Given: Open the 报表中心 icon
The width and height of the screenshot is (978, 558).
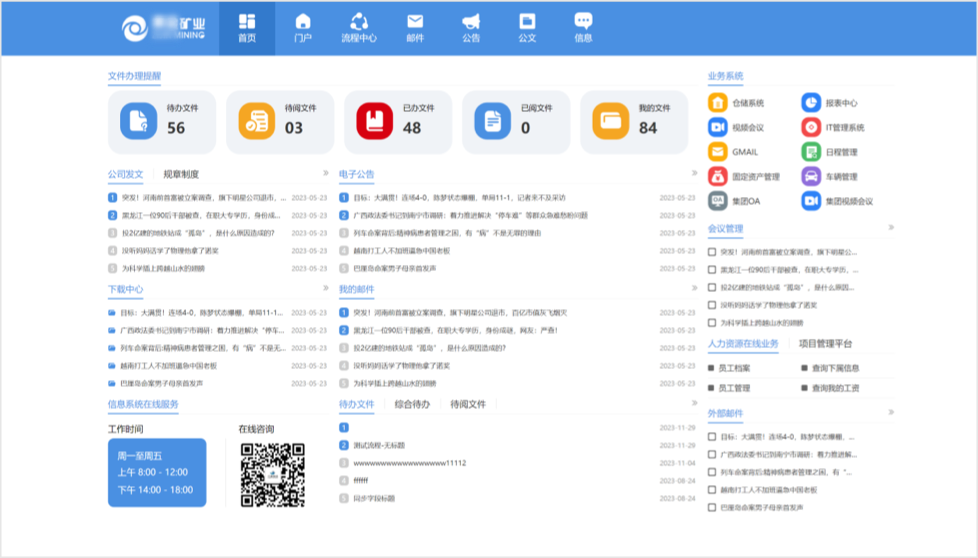Looking at the screenshot, I should [x=811, y=103].
